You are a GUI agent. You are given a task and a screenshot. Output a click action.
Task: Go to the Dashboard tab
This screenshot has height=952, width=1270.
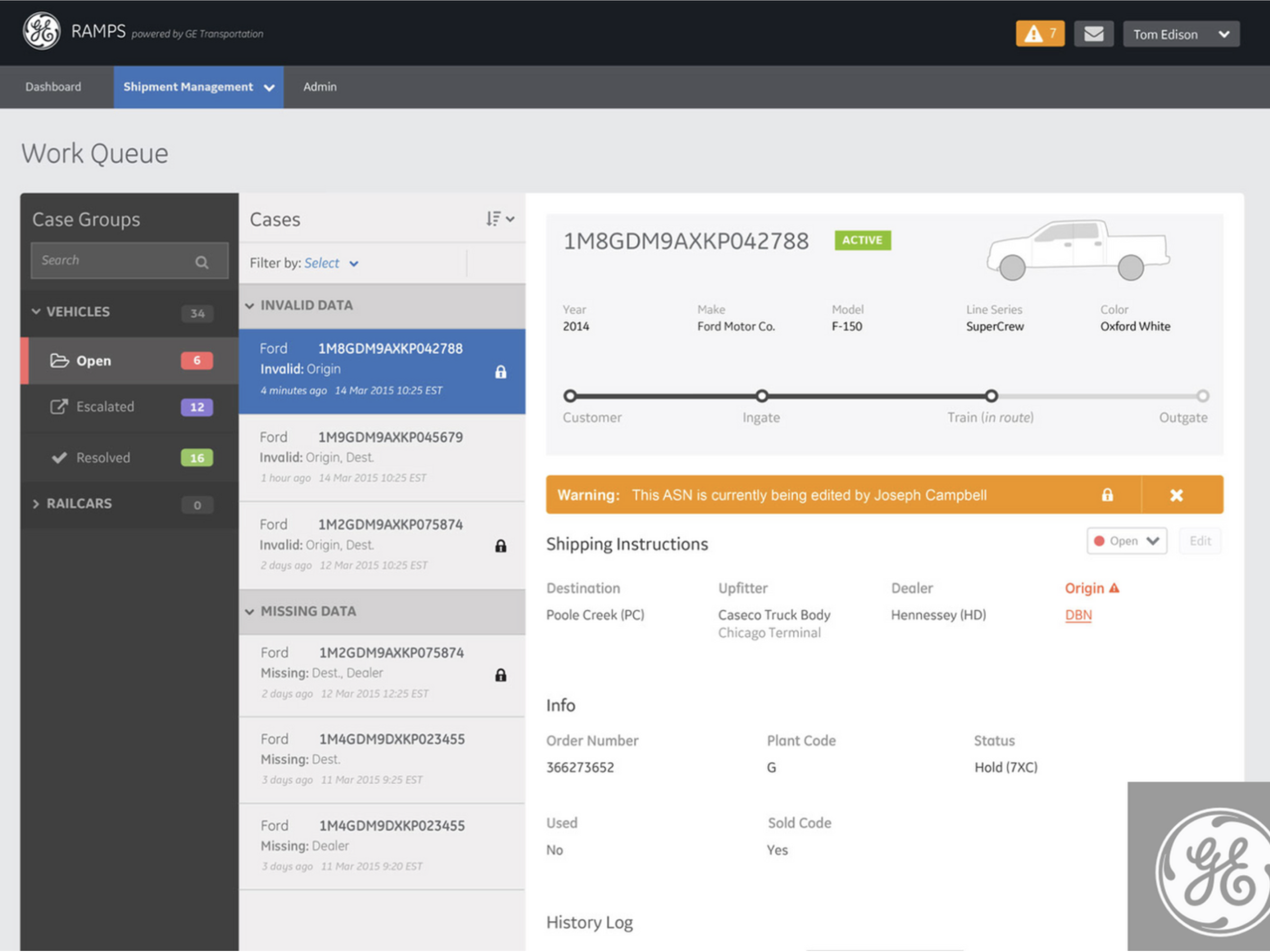pyautogui.click(x=53, y=87)
